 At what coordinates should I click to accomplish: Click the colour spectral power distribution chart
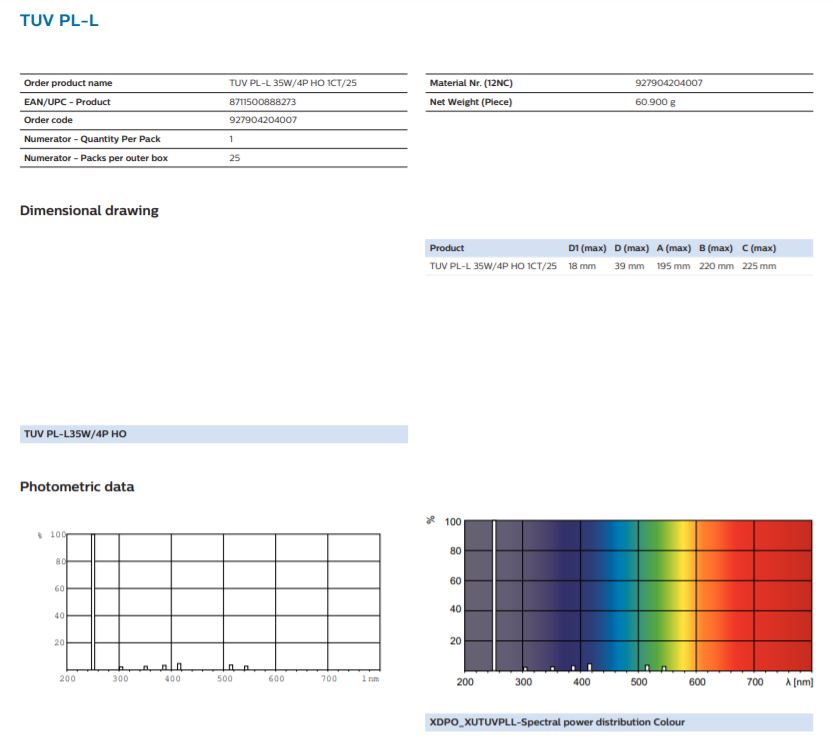pos(619,603)
